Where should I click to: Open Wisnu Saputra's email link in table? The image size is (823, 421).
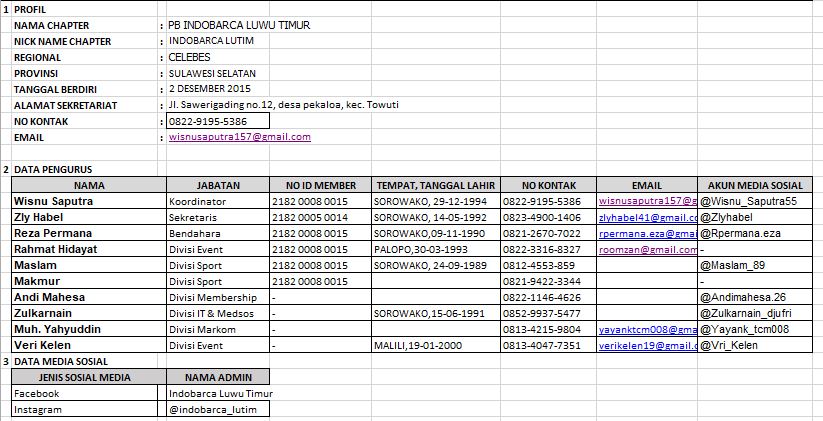click(648, 201)
